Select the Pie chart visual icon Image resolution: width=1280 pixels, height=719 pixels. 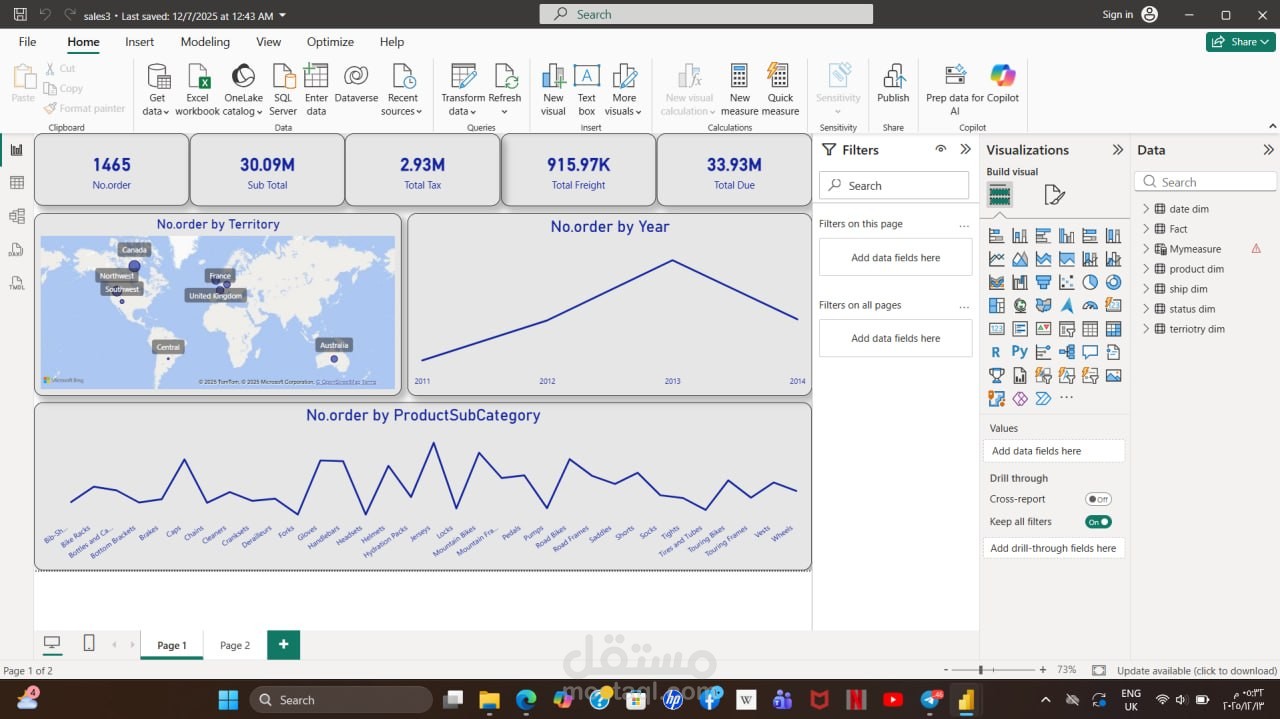[1090, 281]
